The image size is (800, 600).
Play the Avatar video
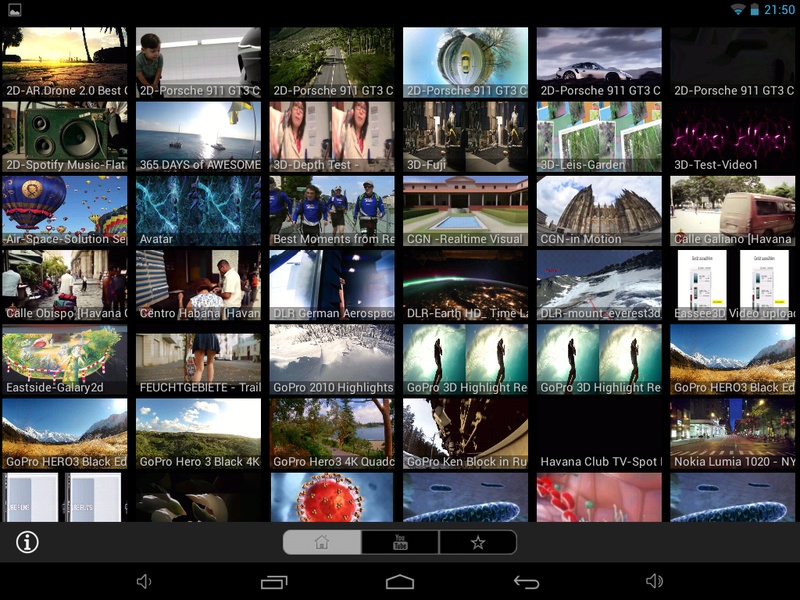pos(198,211)
